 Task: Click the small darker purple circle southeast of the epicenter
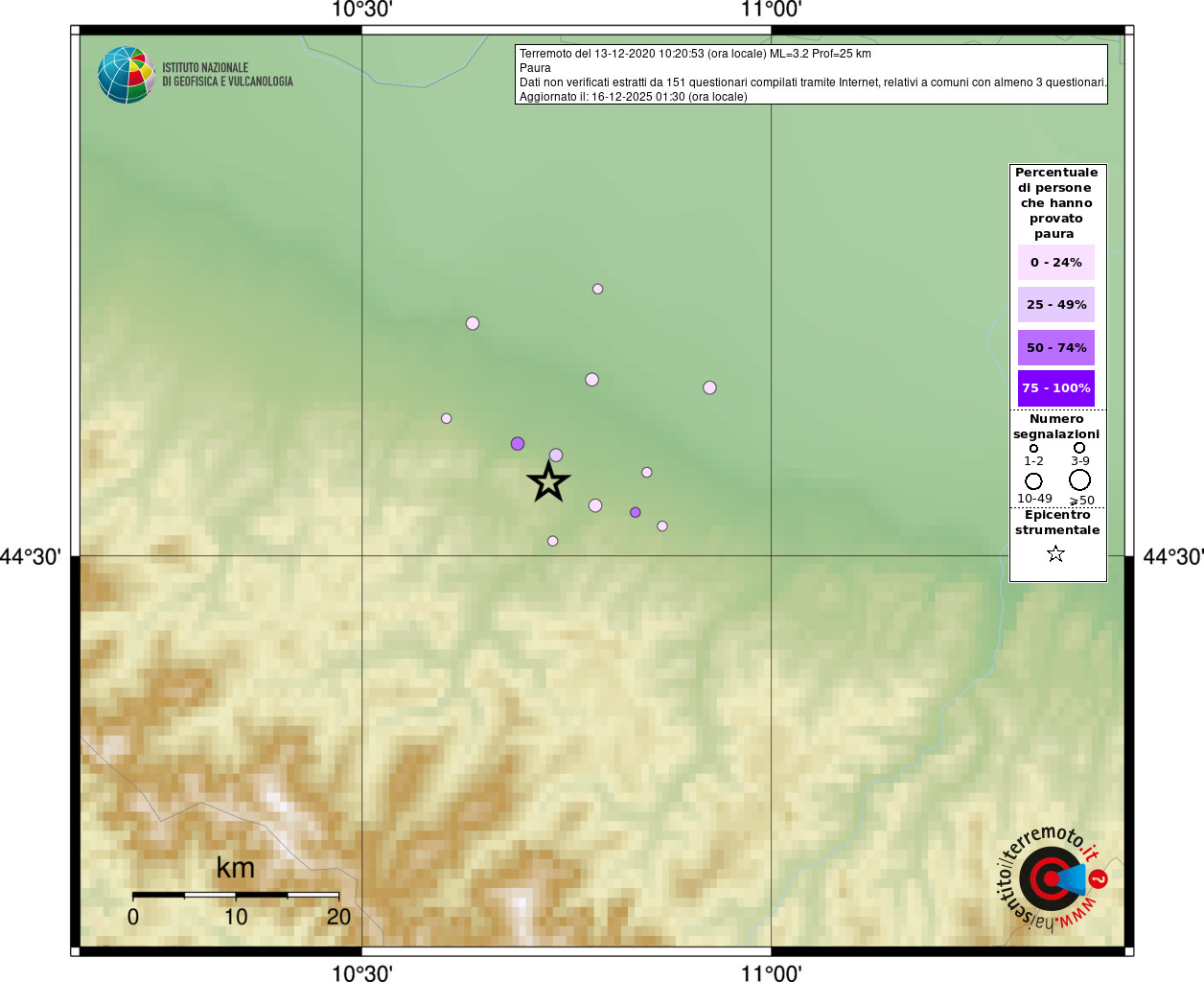point(636,512)
